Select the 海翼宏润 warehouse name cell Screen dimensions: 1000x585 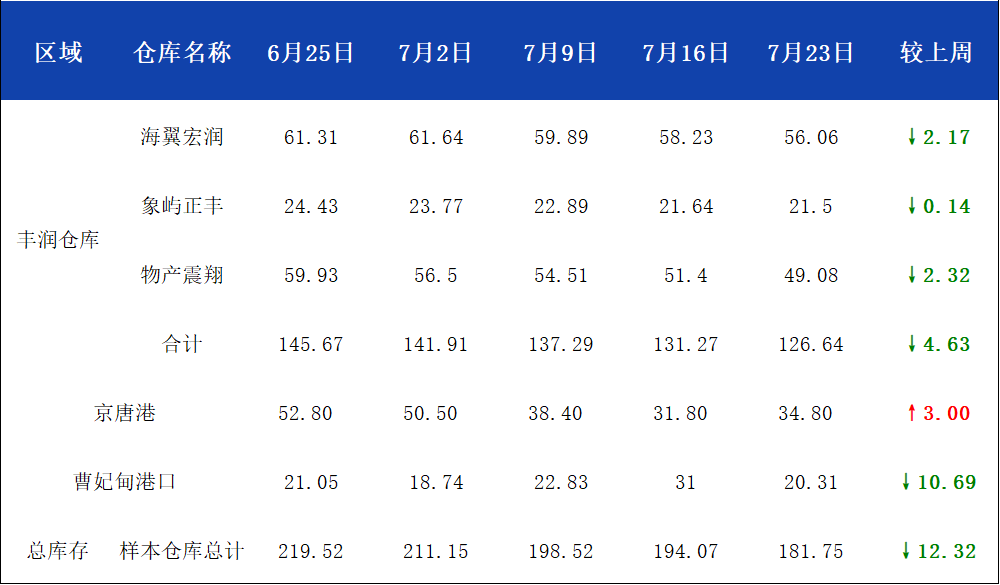(x=182, y=137)
